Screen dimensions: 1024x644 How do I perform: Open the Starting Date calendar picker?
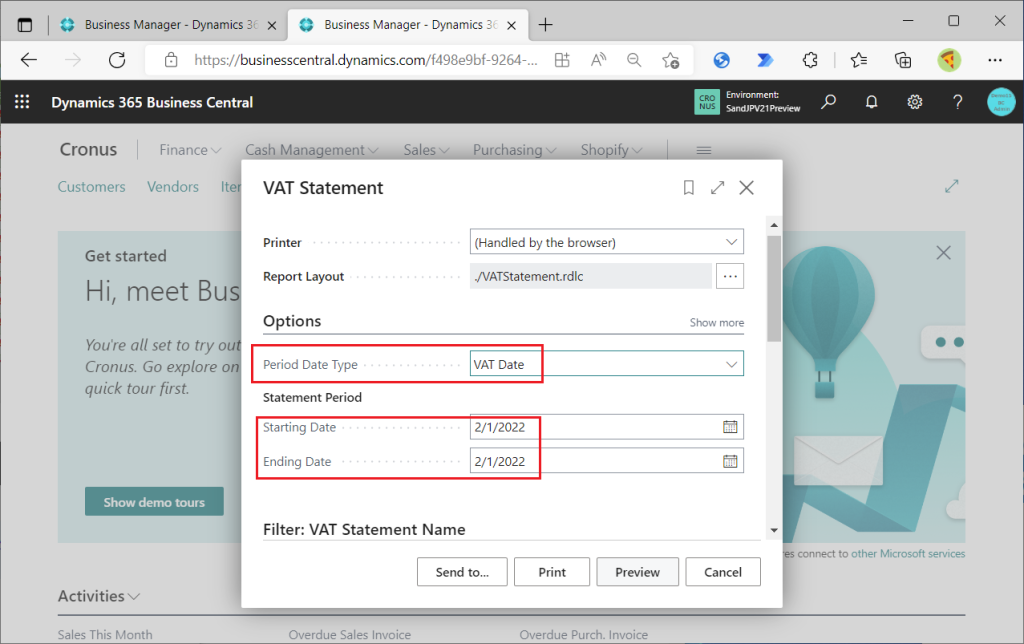pyautogui.click(x=730, y=427)
